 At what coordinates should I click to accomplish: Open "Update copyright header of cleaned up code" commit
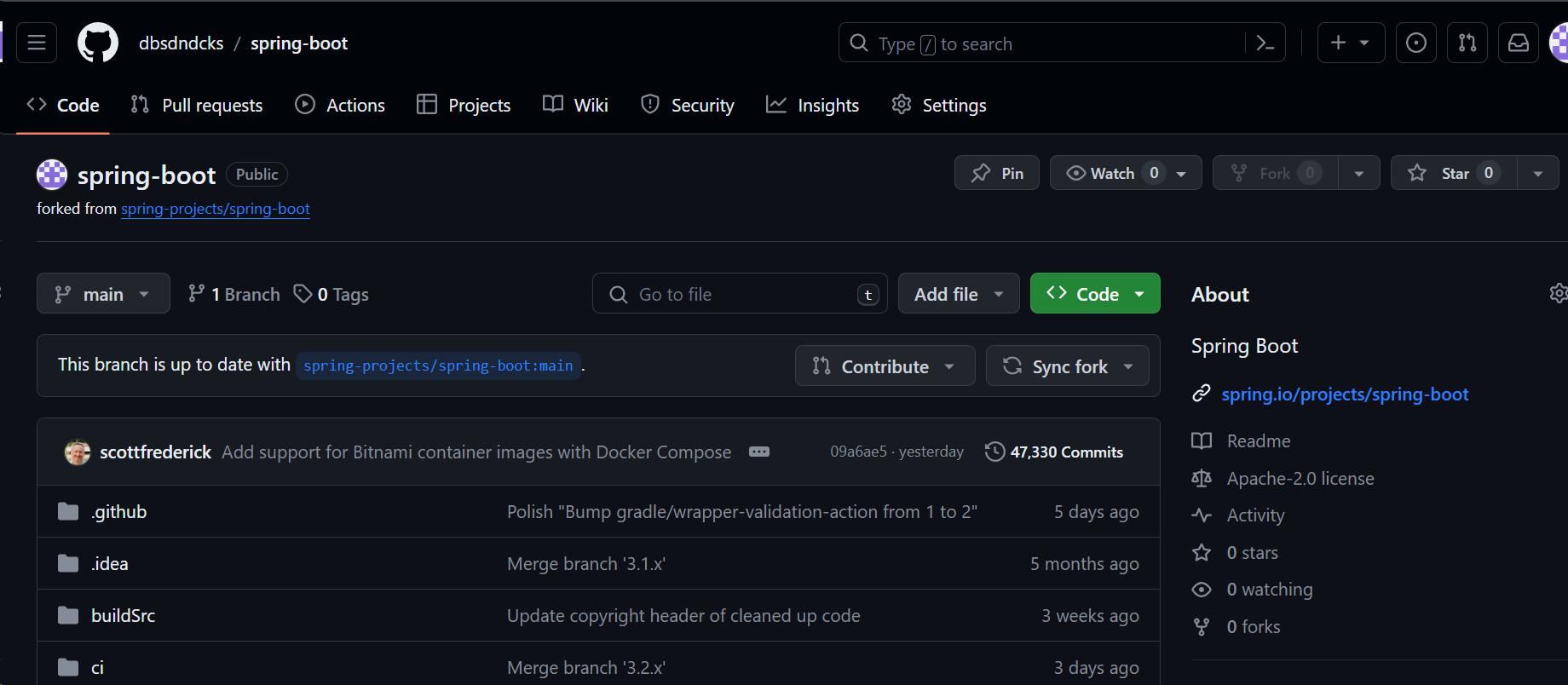click(683, 615)
